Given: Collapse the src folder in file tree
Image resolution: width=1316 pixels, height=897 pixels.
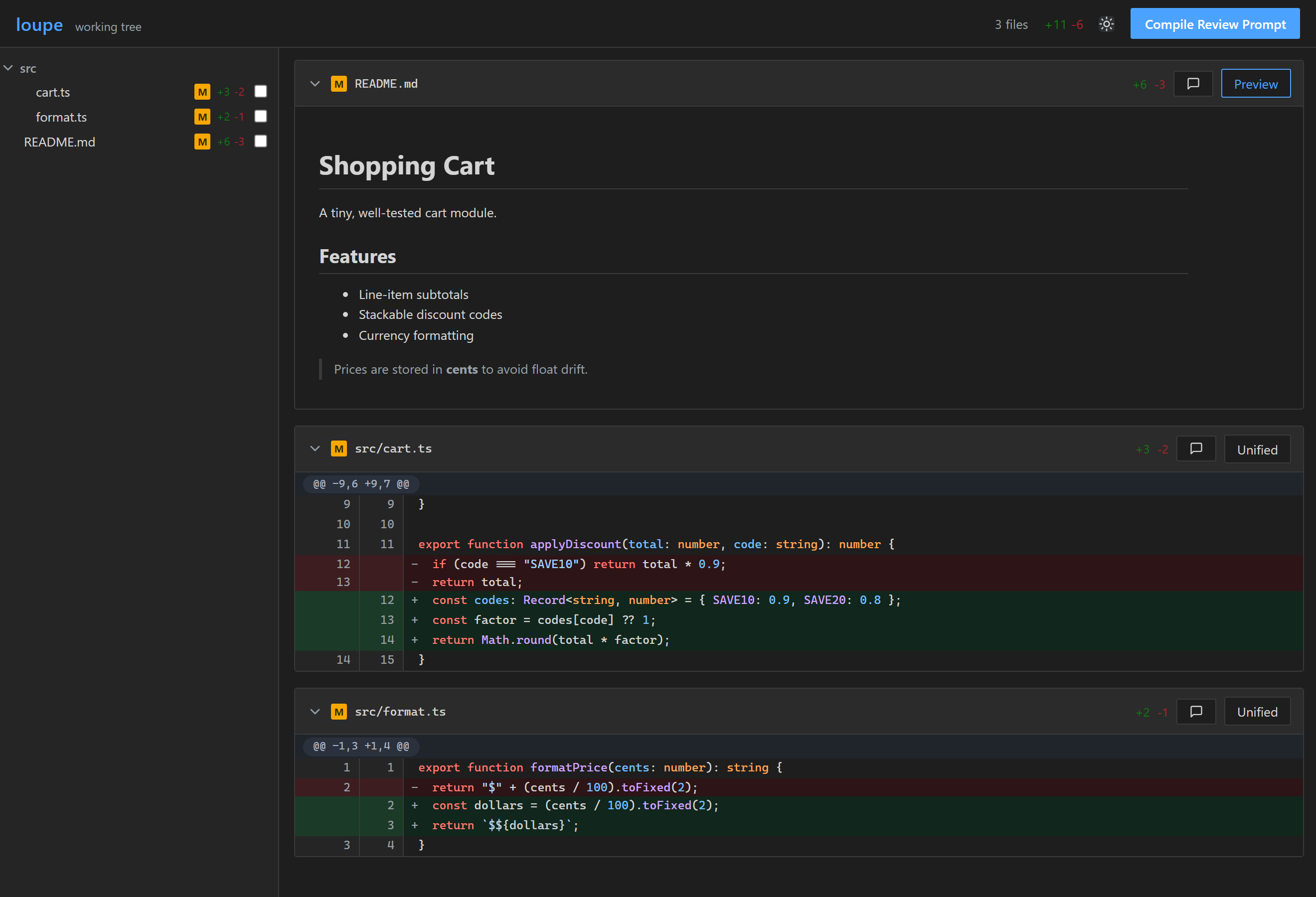Looking at the screenshot, I should 8,68.
